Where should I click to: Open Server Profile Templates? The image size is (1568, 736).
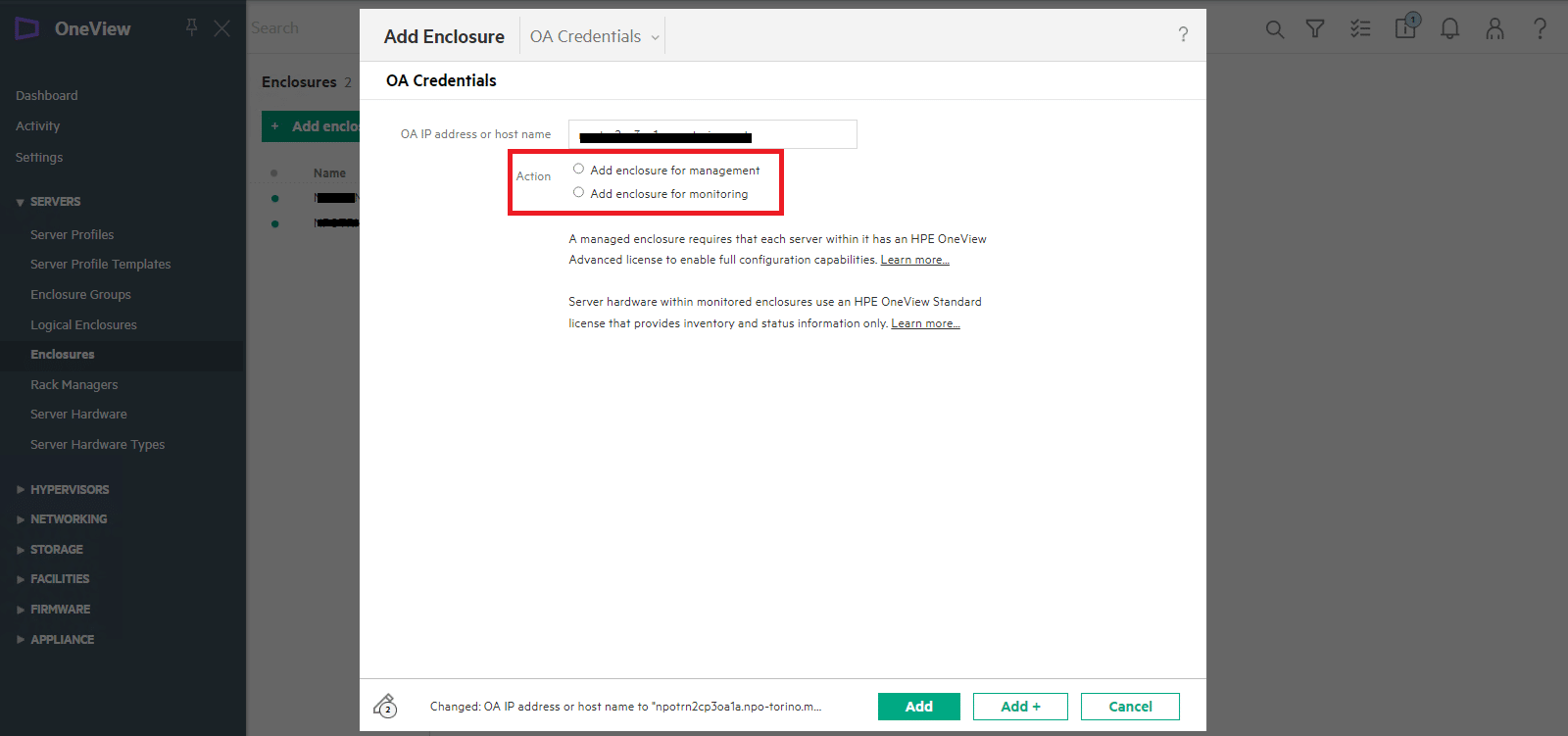point(101,264)
